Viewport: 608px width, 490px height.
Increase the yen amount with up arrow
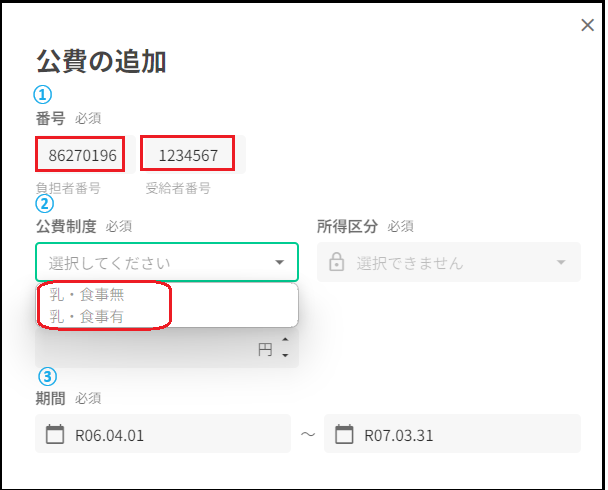coord(286,344)
